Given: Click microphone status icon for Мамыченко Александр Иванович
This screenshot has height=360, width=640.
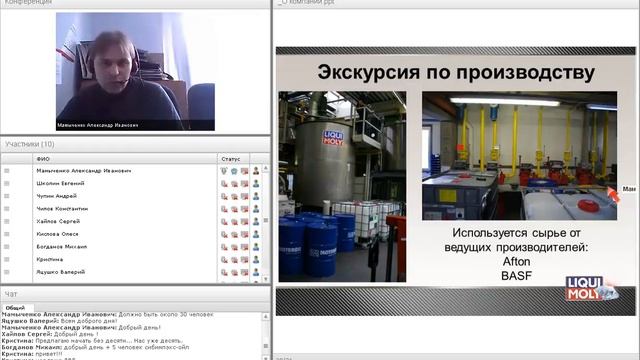Looking at the screenshot, I should pos(224,171).
